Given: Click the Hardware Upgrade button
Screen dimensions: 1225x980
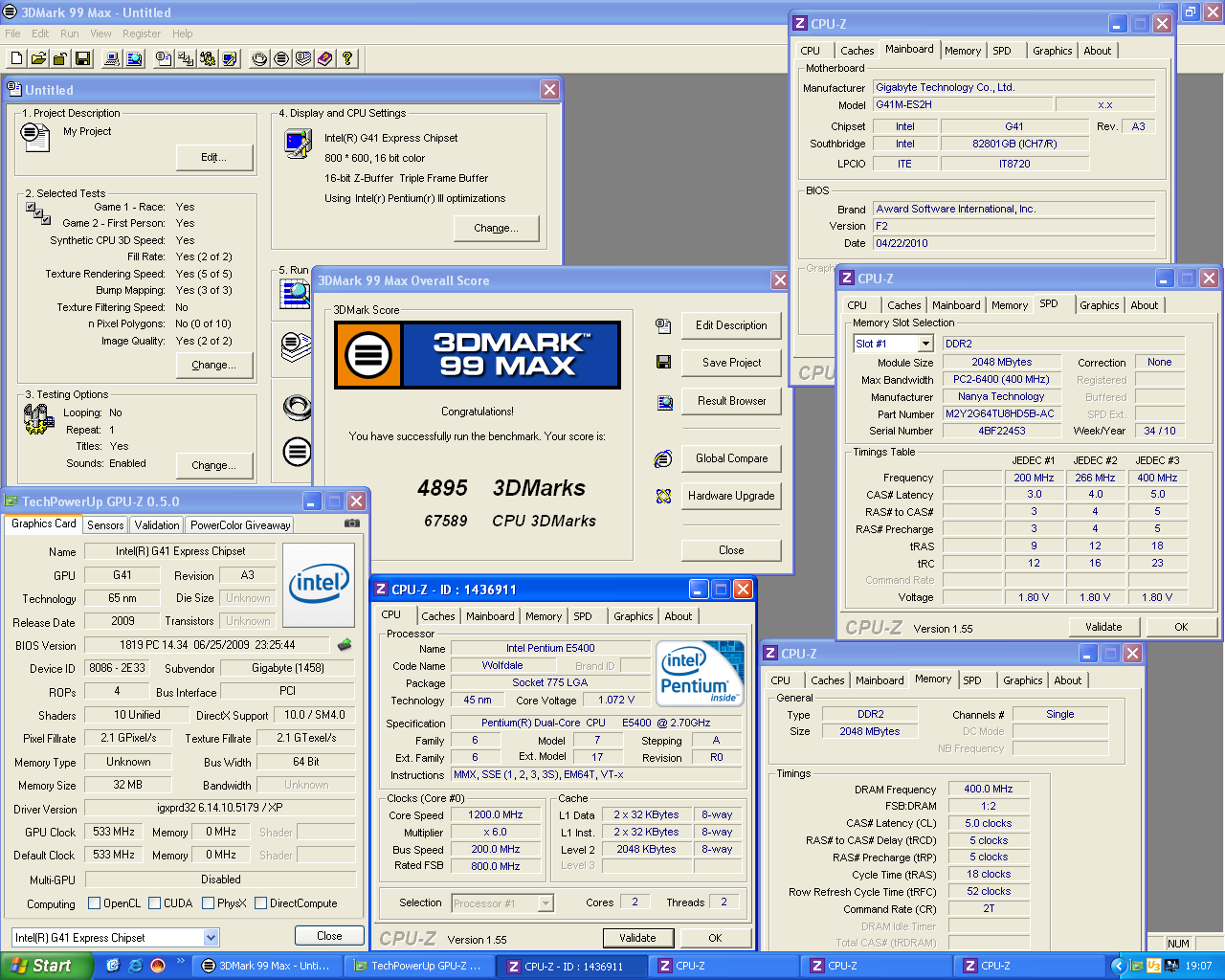Looking at the screenshot, I should point(731,496).
